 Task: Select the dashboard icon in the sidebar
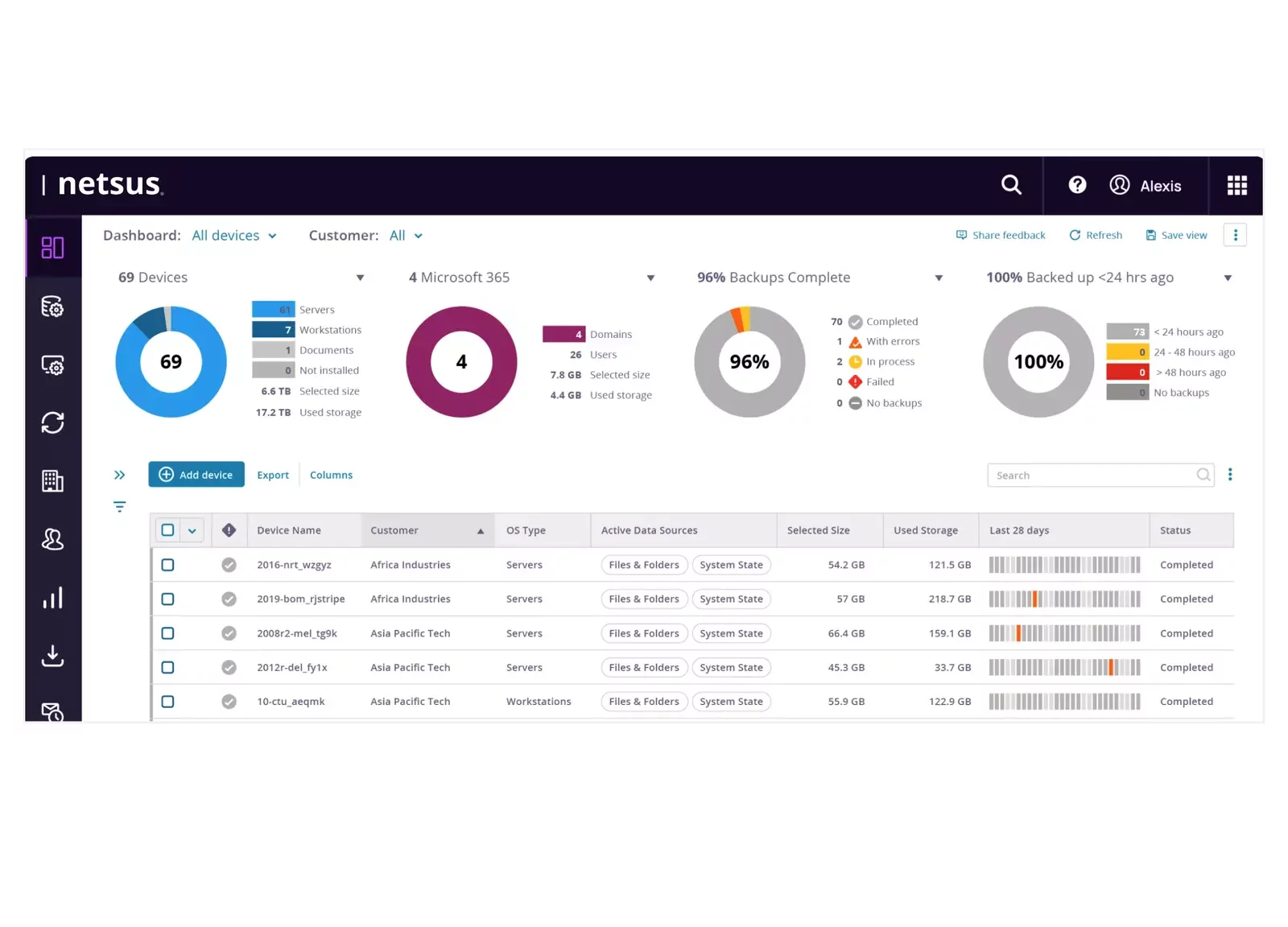pyautogui.click(x=53, y=248)
